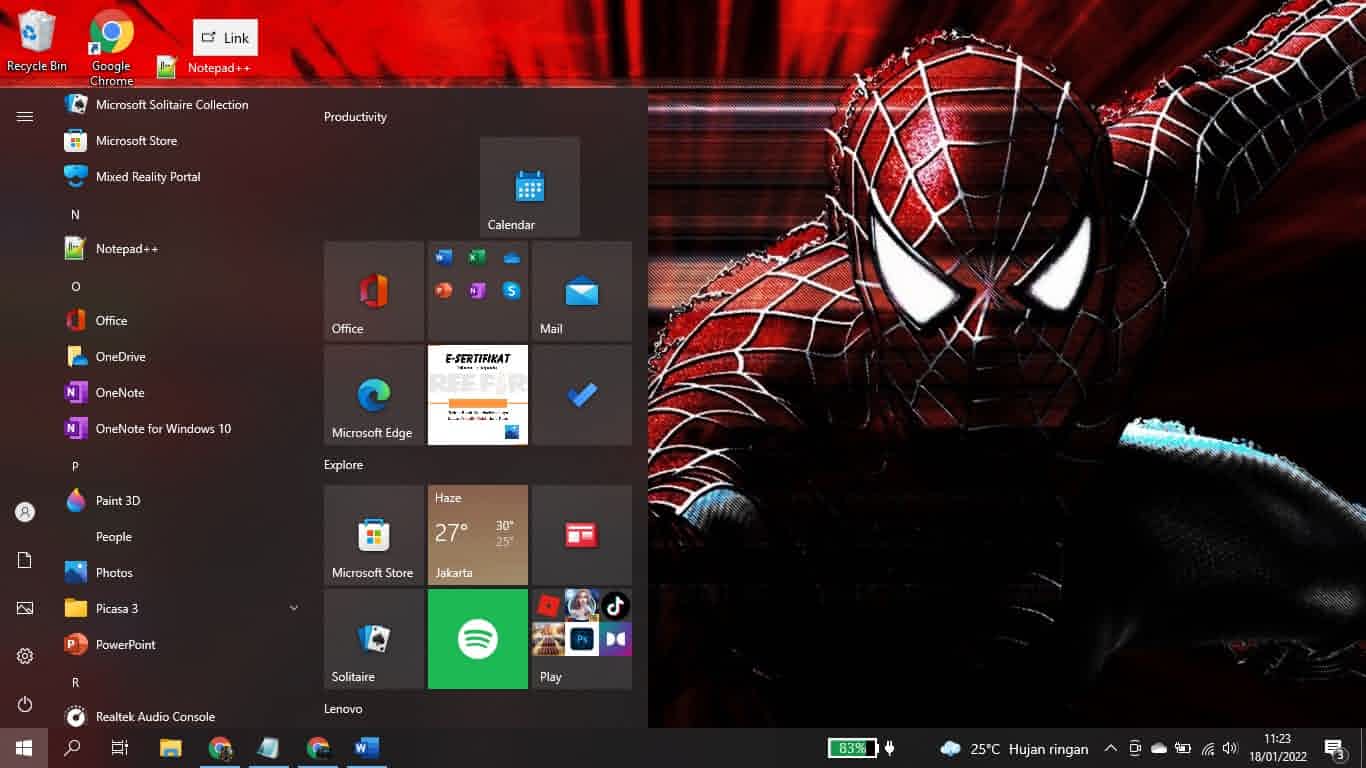Screen dimensions: 1366x768
Task: Open File Explorer from the taskbar
Action: [171, 748]
